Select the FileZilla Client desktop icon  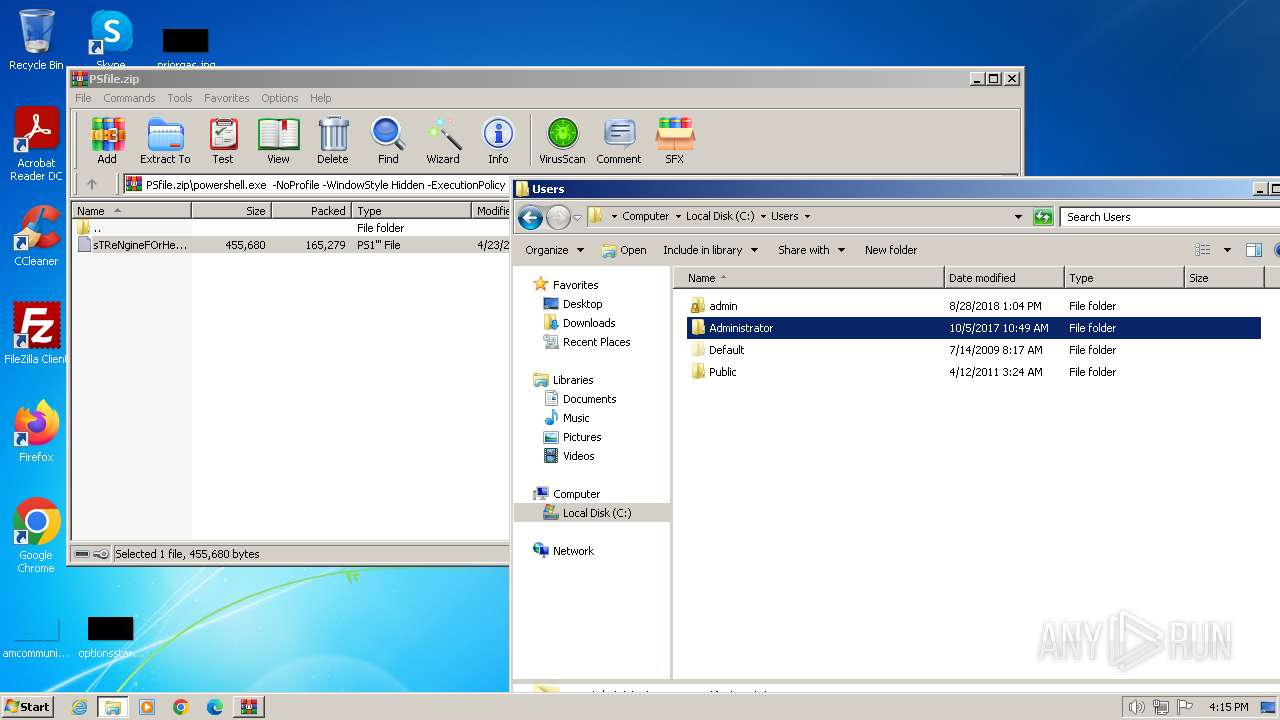coord(36,333)
